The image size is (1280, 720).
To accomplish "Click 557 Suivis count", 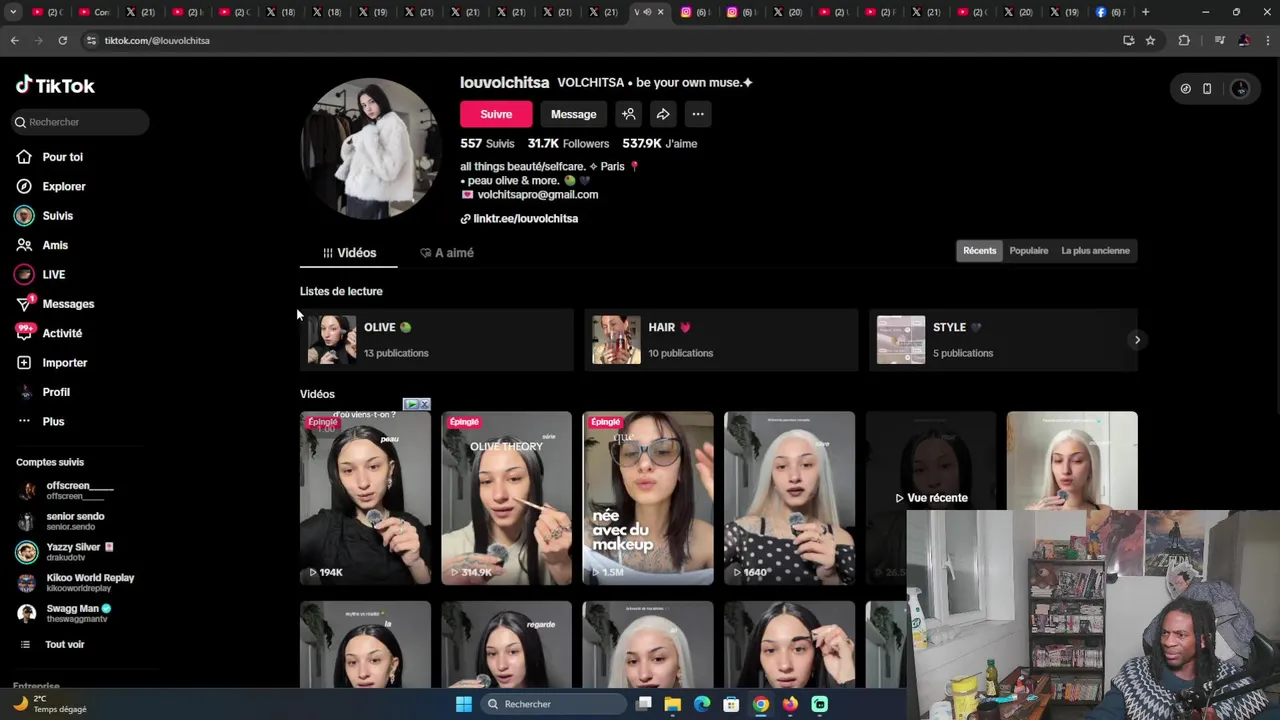I will [487, 144].
